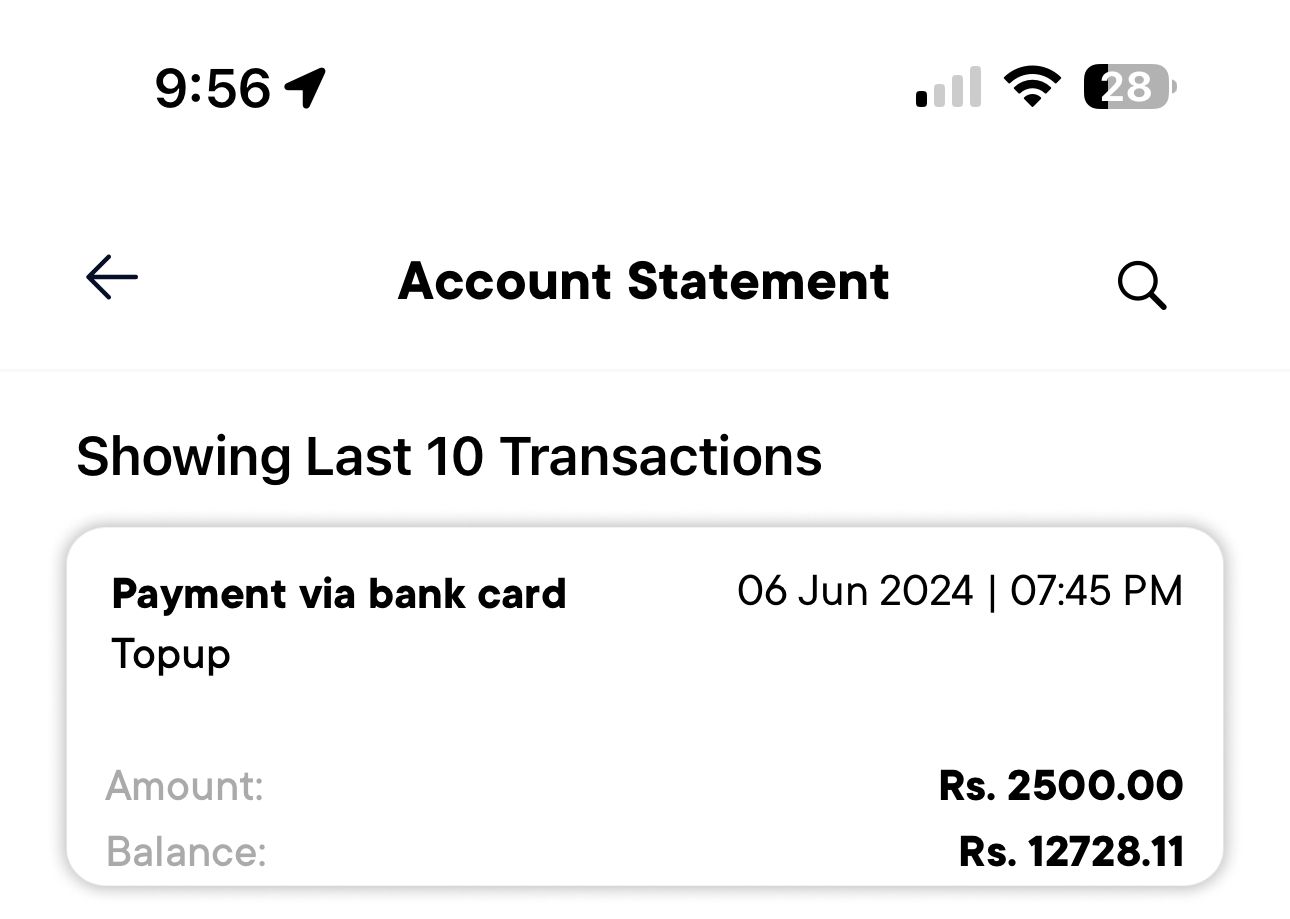This screenshot has width=1290, height=919.
Task: Tap the Account Statement title
Action: click(643, 281)
